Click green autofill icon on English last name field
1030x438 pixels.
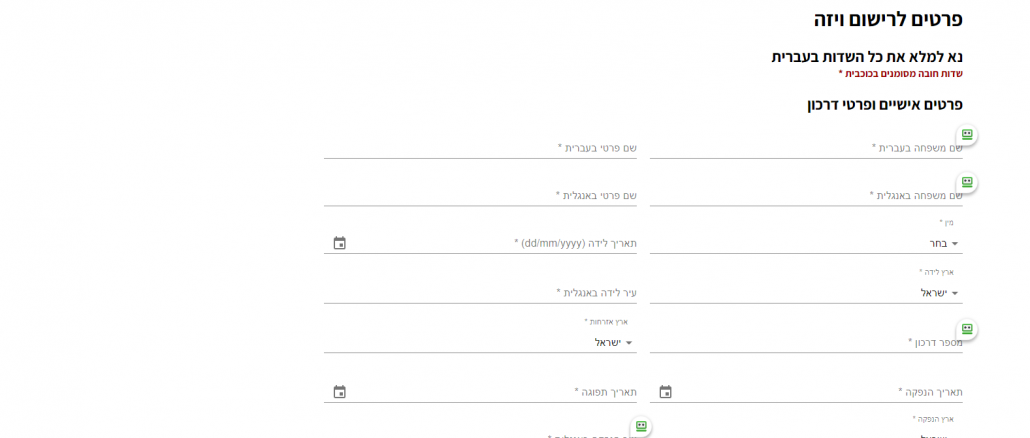(967, 182)
